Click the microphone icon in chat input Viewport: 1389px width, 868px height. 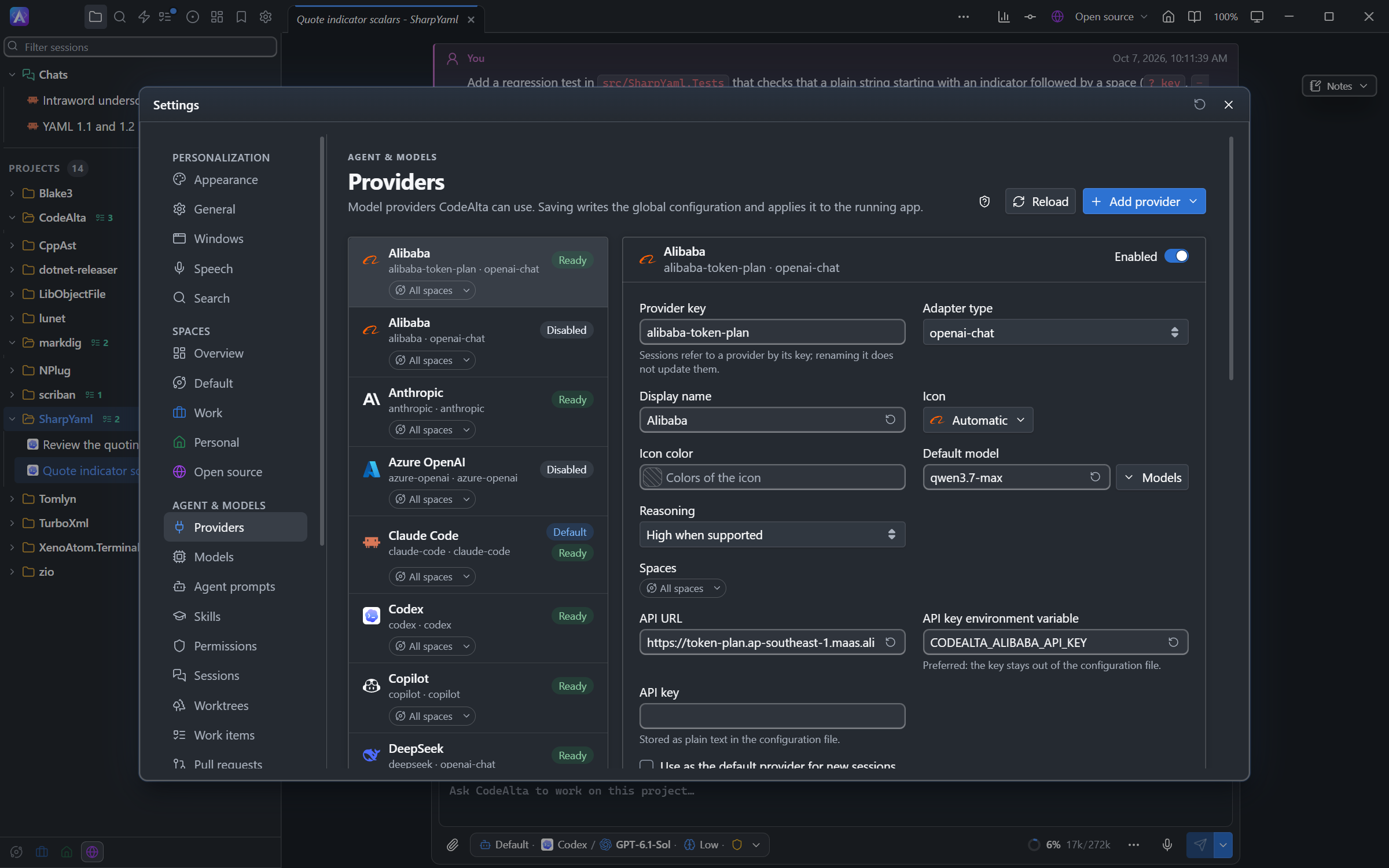1167,845
